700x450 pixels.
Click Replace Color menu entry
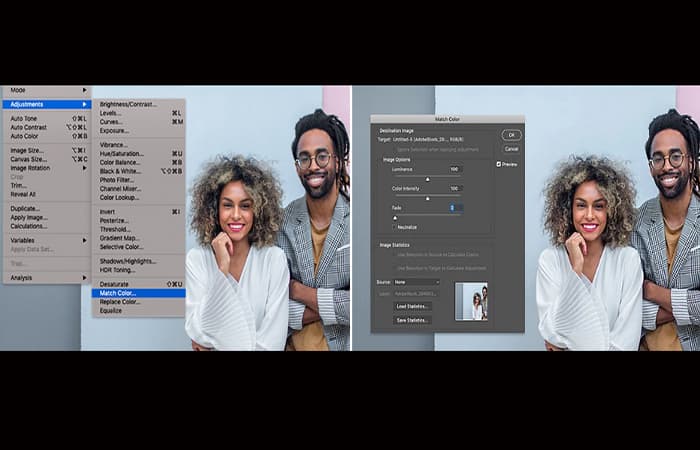tap(121, 301)
